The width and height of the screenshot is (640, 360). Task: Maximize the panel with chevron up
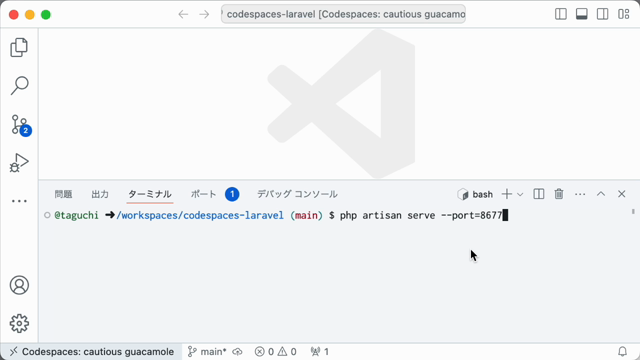(x=601, y=194)
